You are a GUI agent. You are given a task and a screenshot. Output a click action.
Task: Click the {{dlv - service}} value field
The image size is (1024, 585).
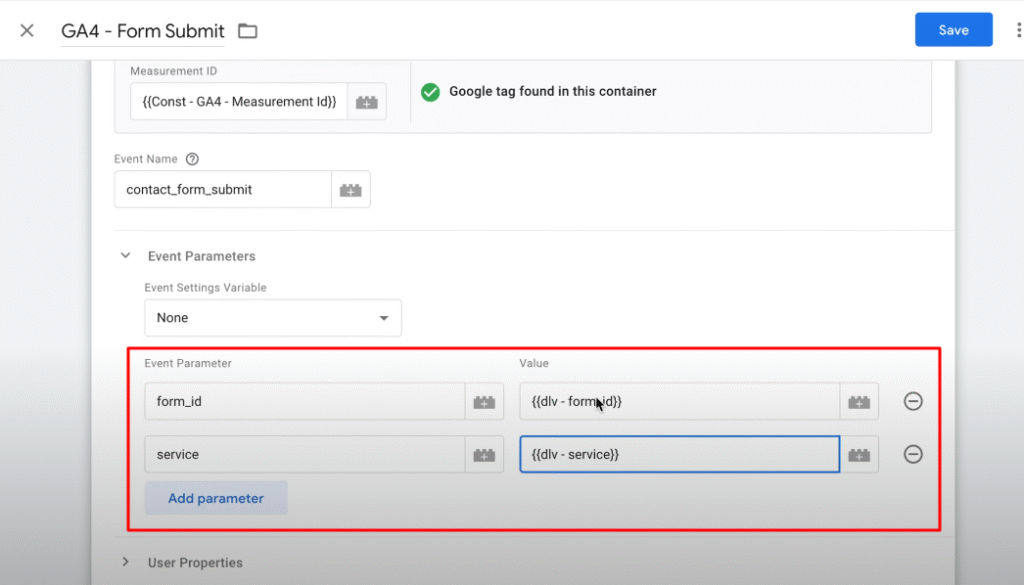[678, 455]
